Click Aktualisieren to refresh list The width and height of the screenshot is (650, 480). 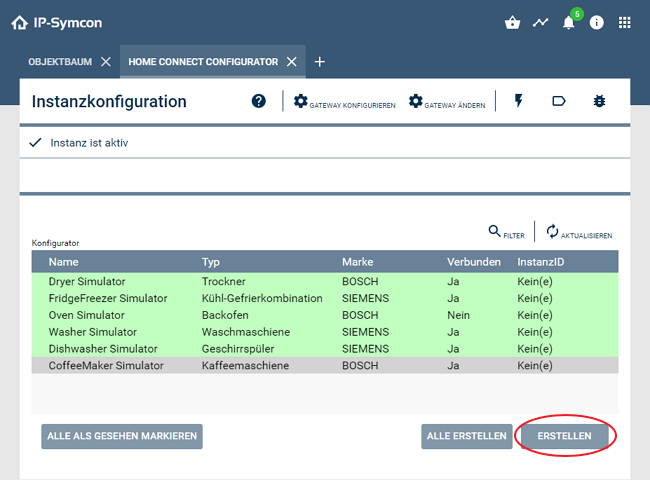point(579,232)
